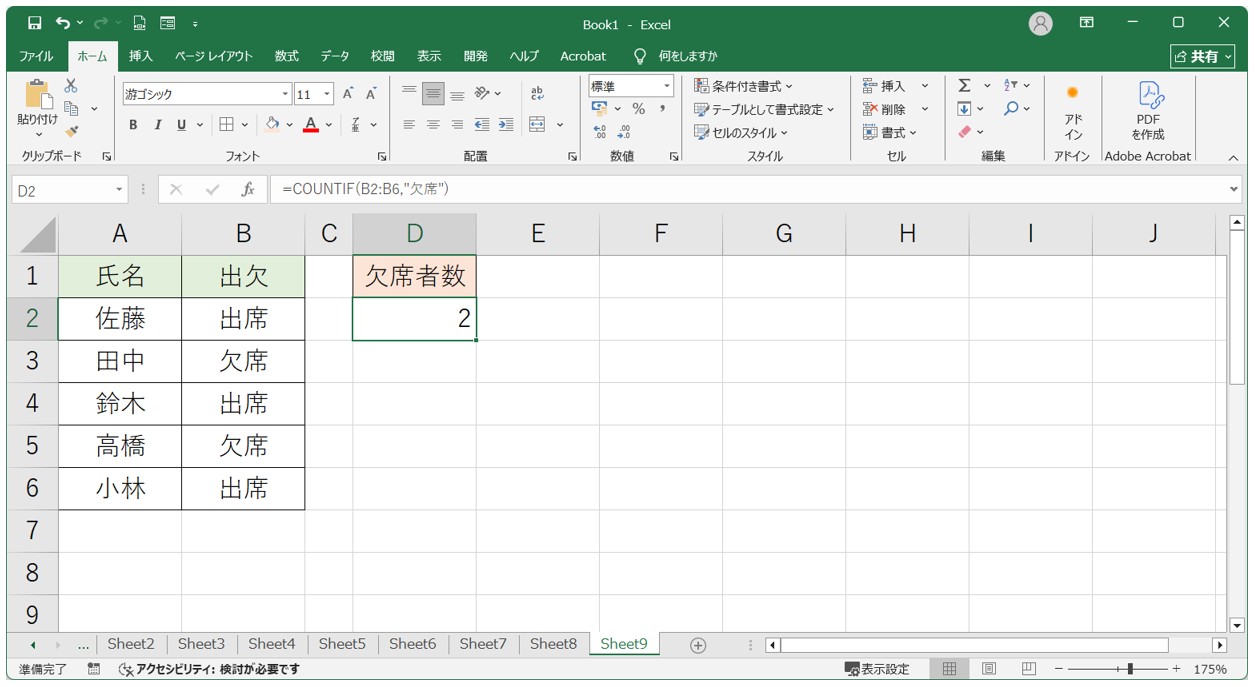This screenshot has width=1255, height=687.
Task: Apply Percent Style with the % icon
Action: pyautogui.click(x=638, y=109)
